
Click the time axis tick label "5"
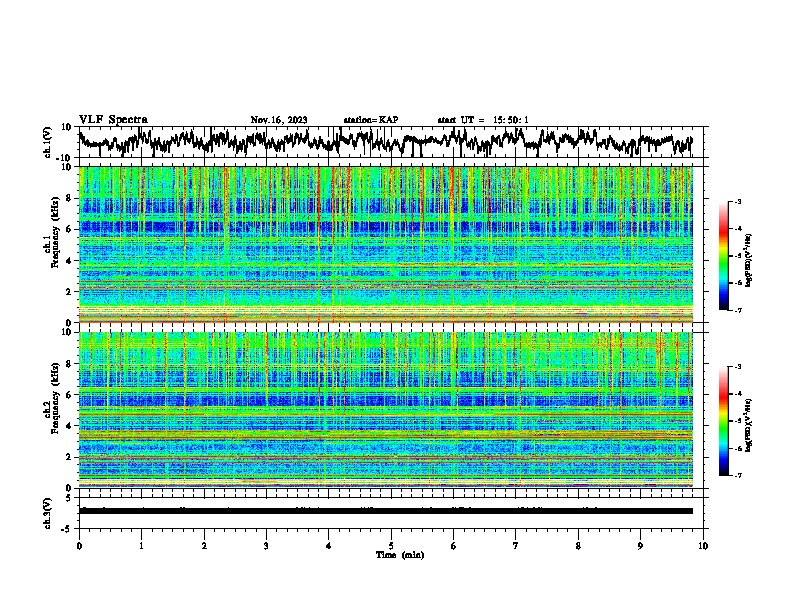coord(391,546)
